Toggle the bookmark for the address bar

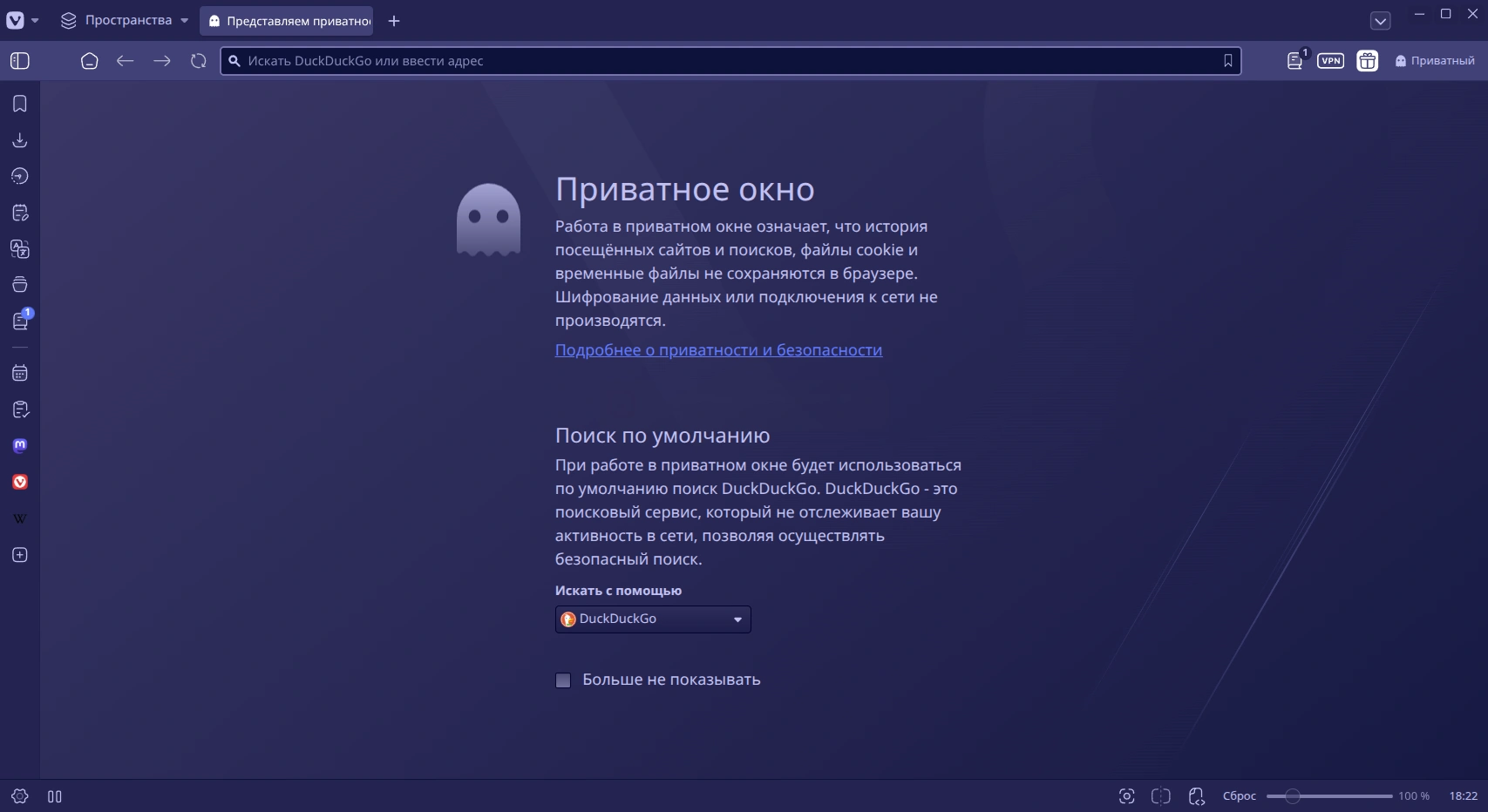1228,61
